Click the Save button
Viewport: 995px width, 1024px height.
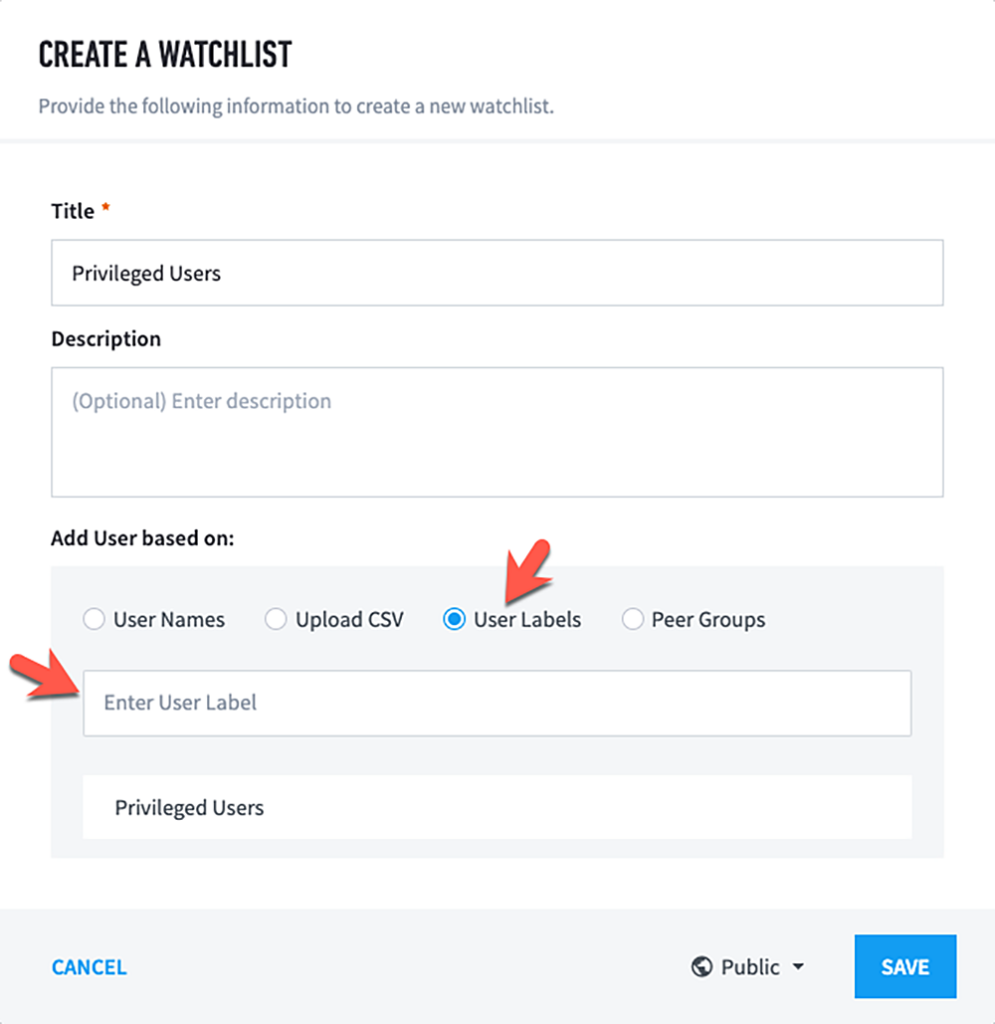[x=905, y=966]
